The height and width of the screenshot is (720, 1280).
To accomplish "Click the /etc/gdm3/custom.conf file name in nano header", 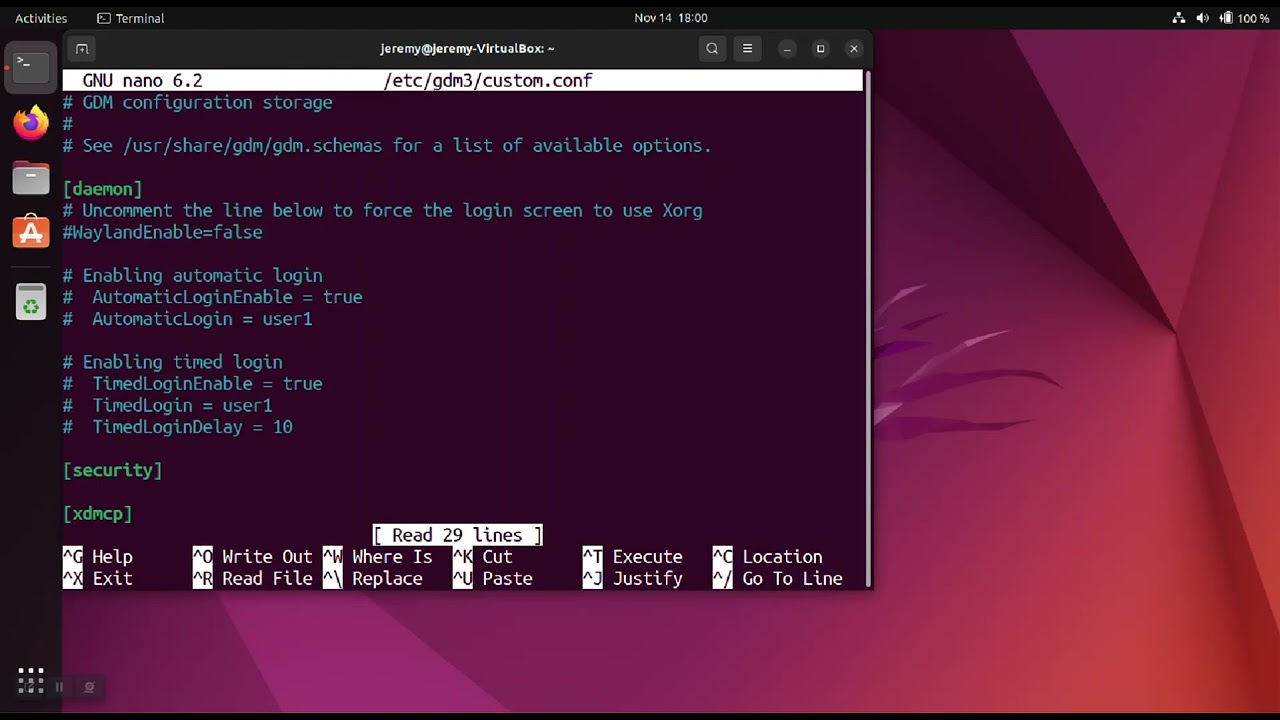I will click(488, 81).
